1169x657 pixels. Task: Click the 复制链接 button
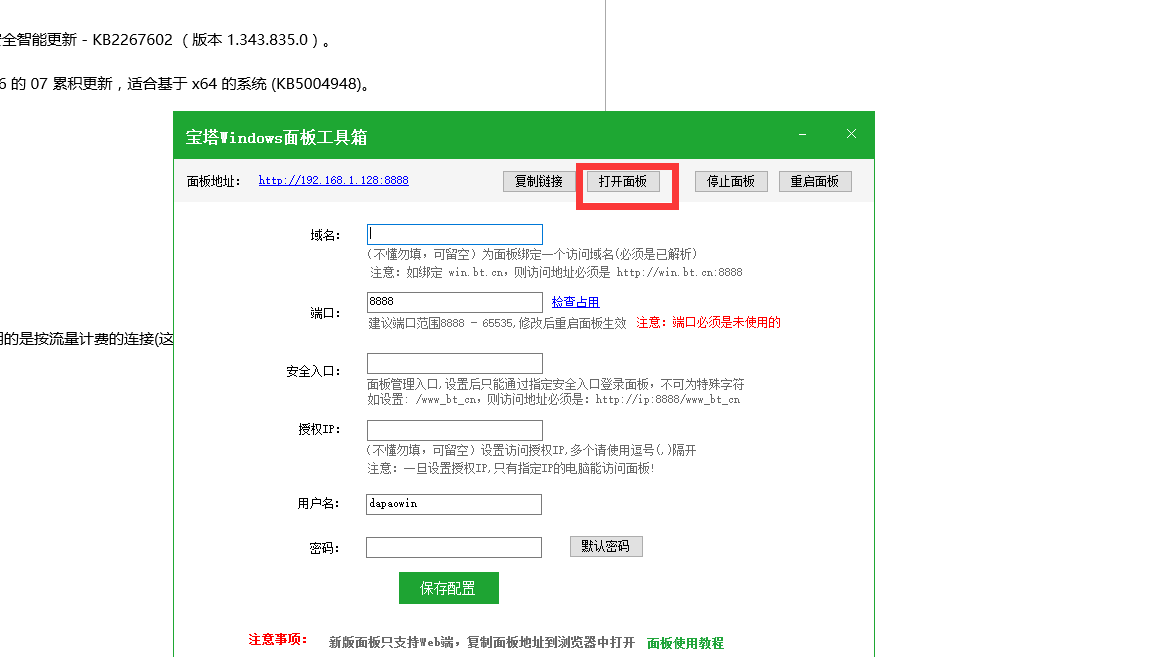coord(539,181)
